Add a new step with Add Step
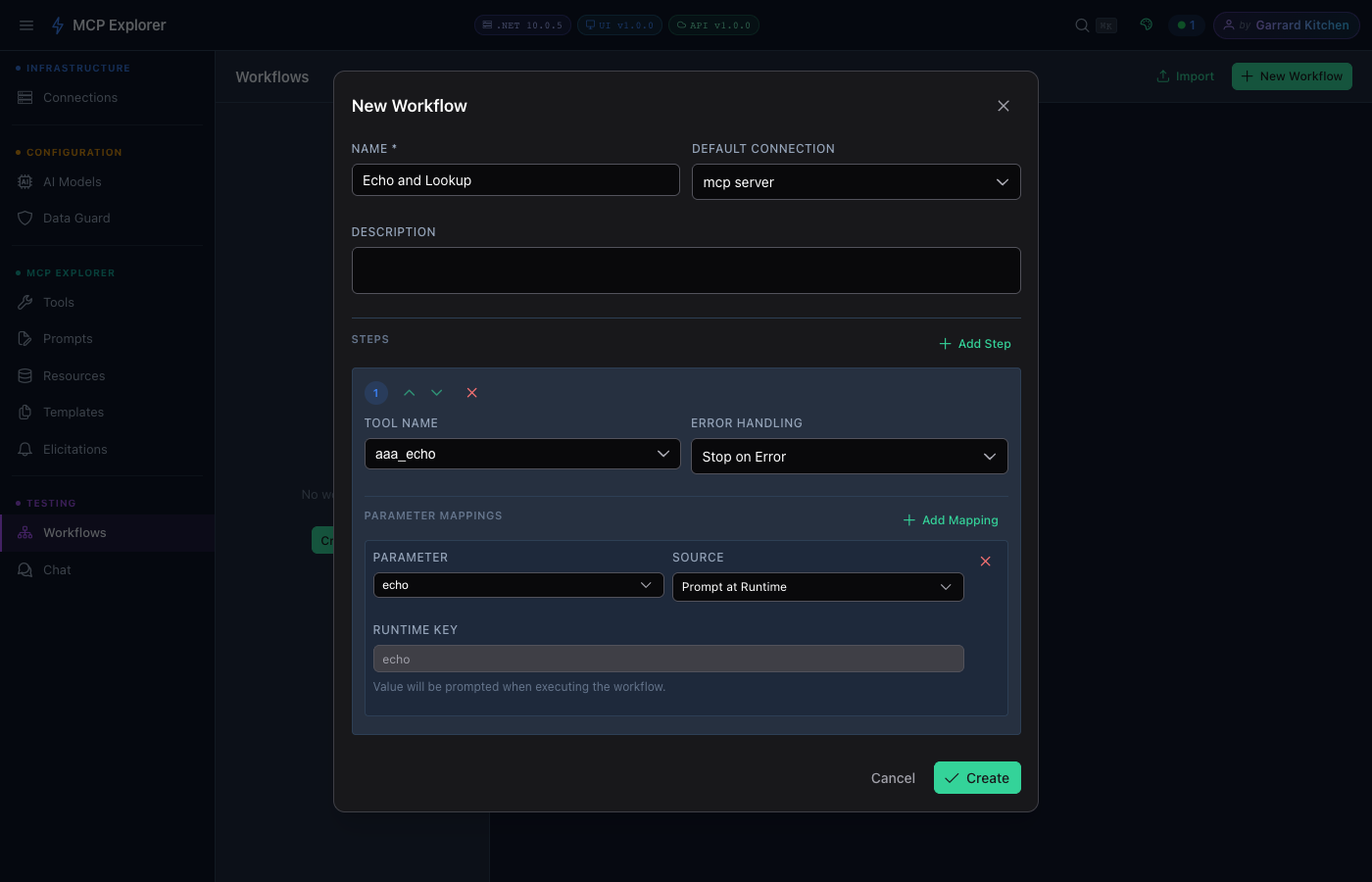The height and width of the screenshot is (882, 1372). (974, 343)
